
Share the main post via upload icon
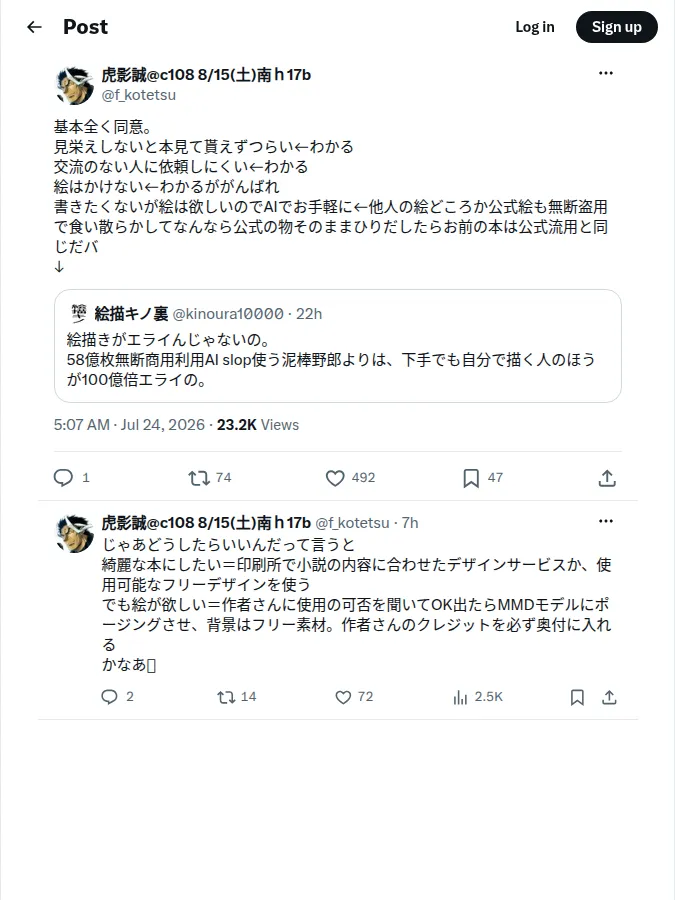607,478
